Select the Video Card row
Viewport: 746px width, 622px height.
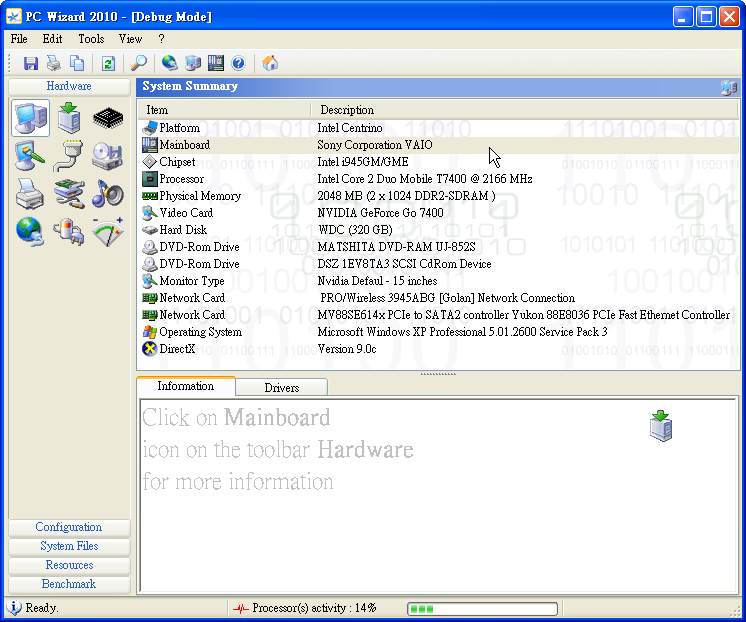[439, 213]
